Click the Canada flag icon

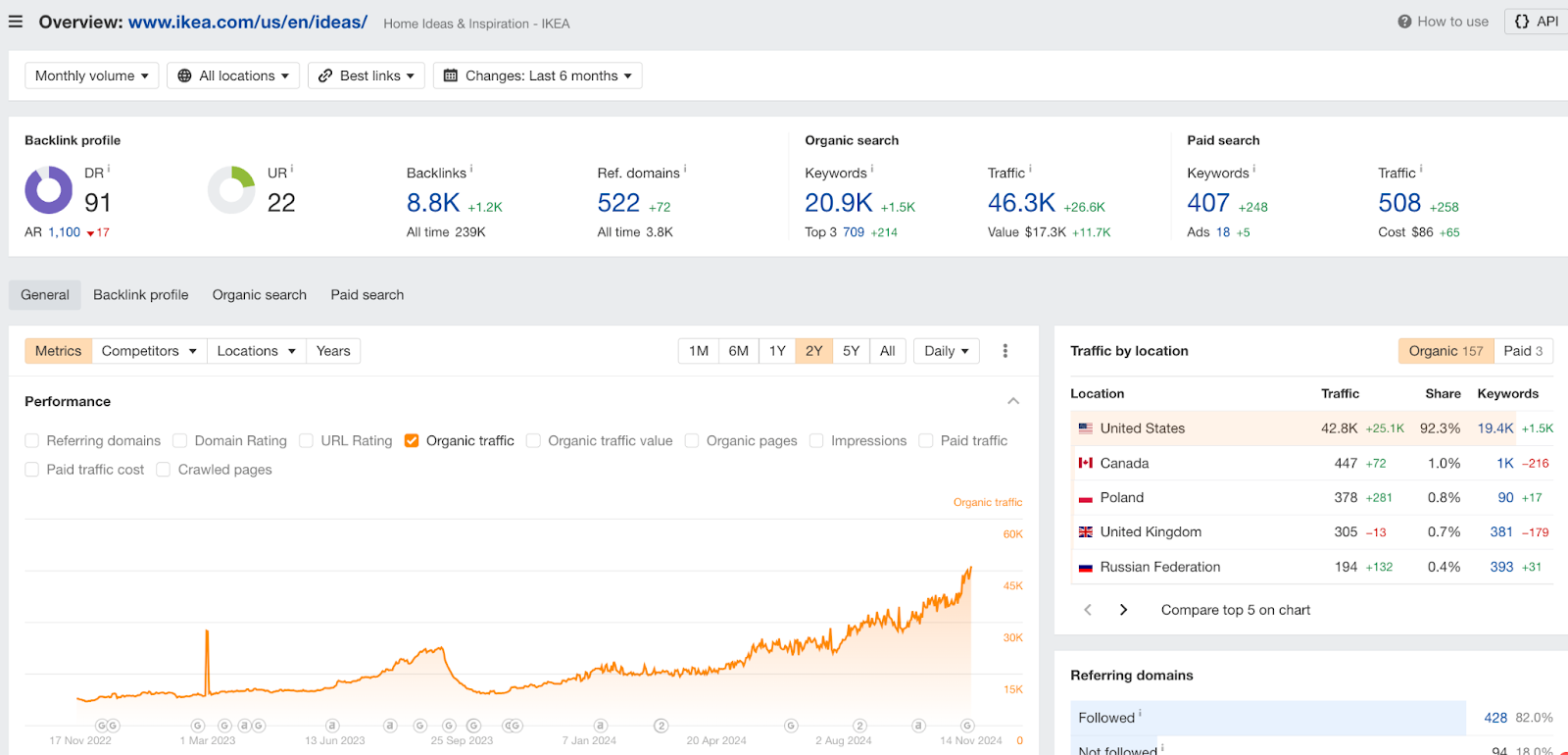click(1086, 463)
